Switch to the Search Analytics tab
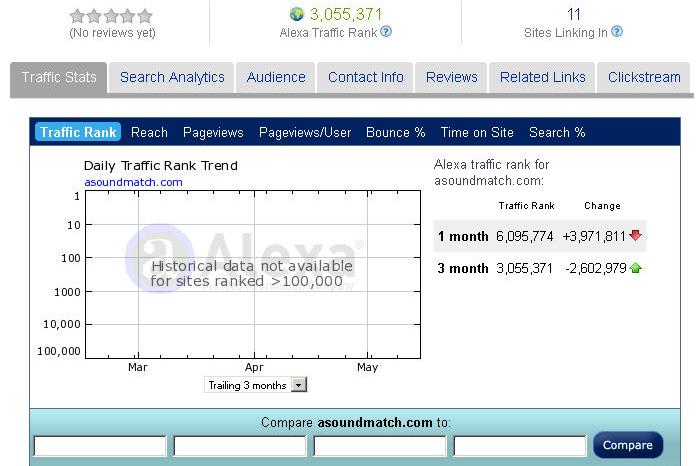 172,77
